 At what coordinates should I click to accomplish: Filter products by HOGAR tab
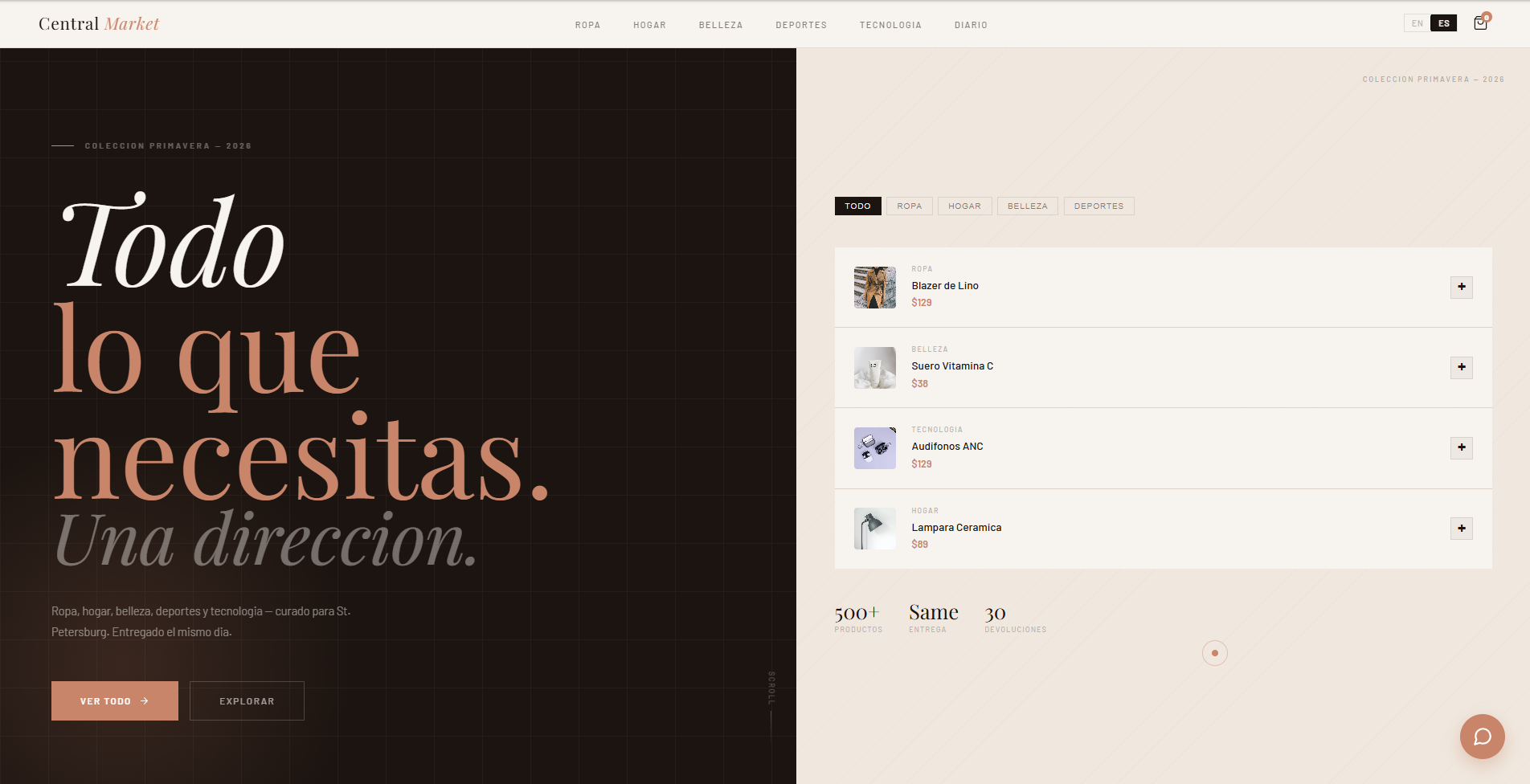point(964,206)
